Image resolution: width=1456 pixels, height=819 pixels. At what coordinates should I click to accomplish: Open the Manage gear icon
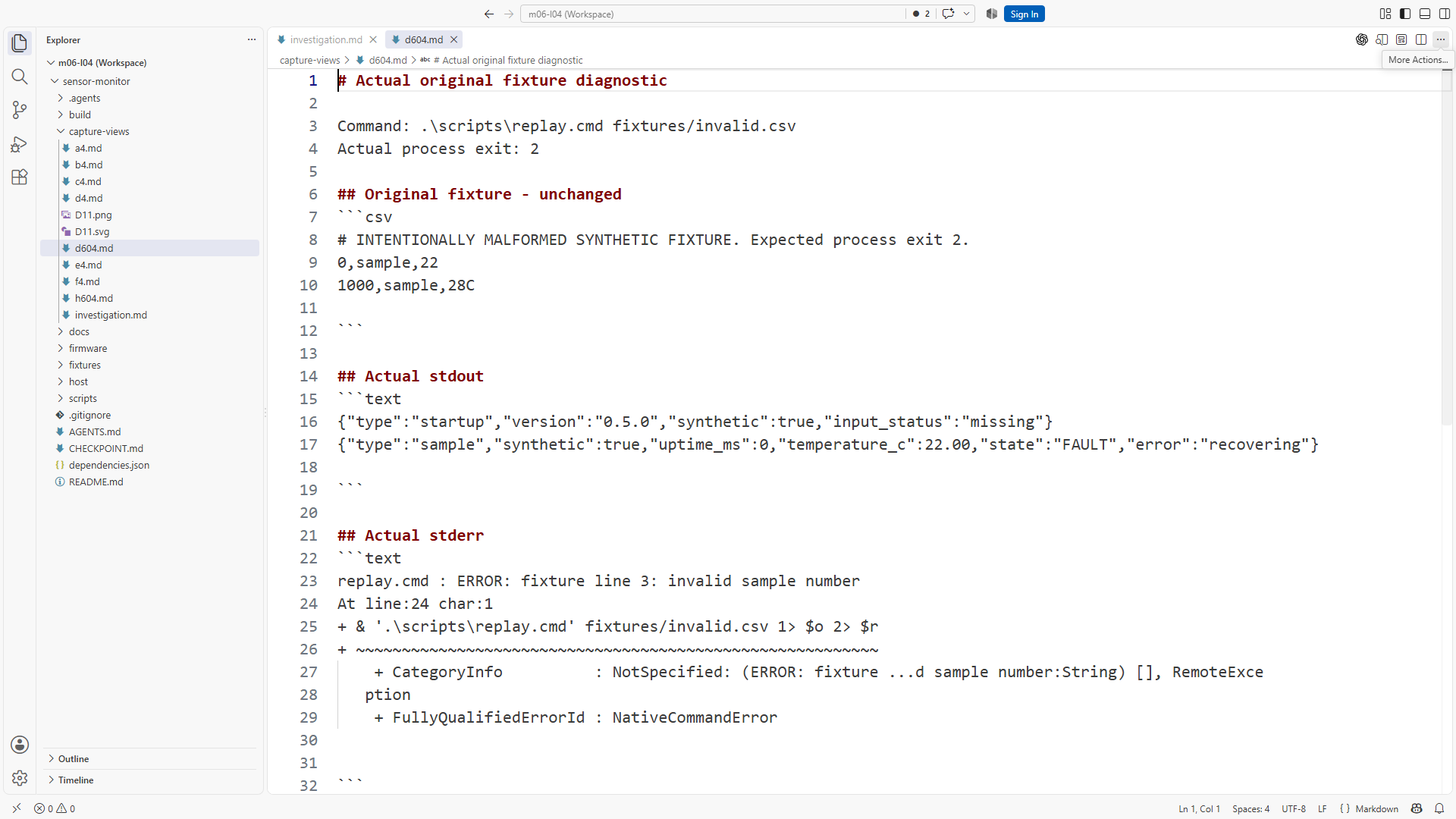(20, 778)
